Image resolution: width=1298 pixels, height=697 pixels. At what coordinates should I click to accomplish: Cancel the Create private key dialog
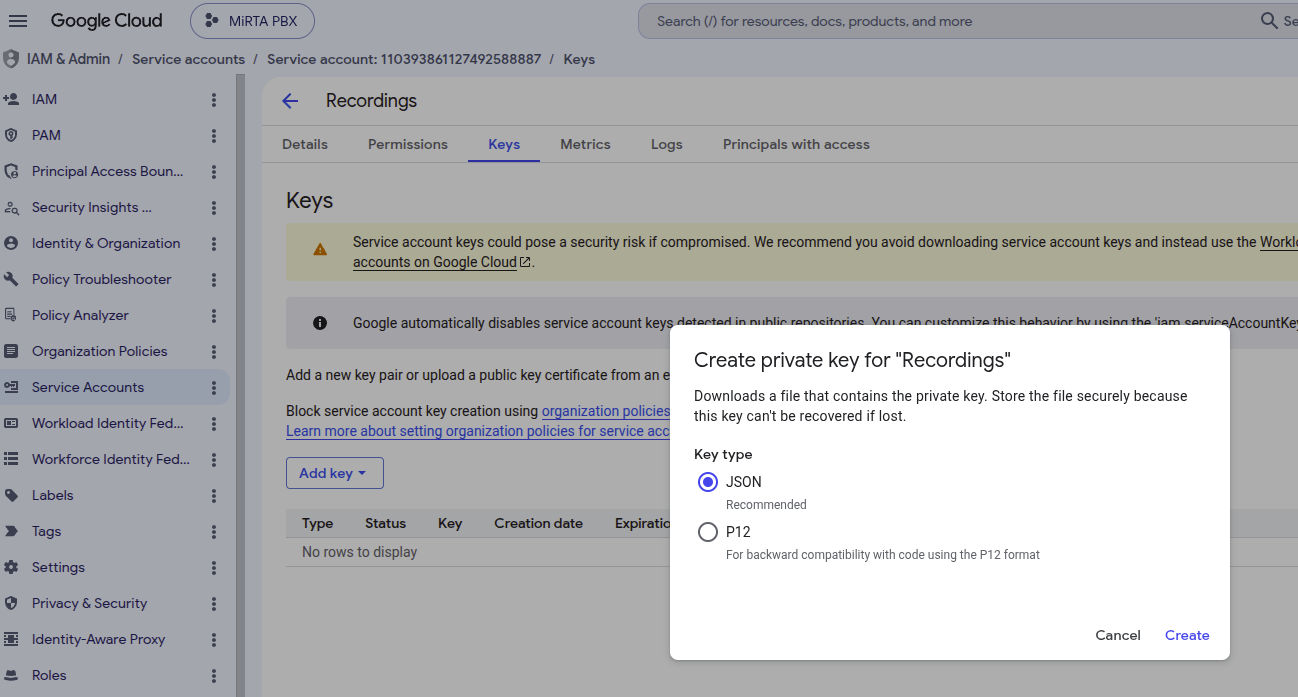(1118, 635)
